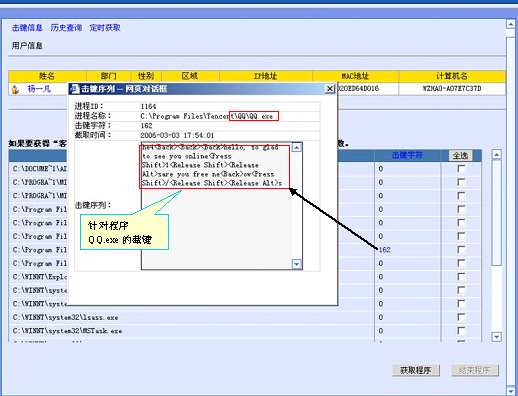Screen dimensions: 518x396
Task: Click the process list scrollbar thumb
Action: 497,213
